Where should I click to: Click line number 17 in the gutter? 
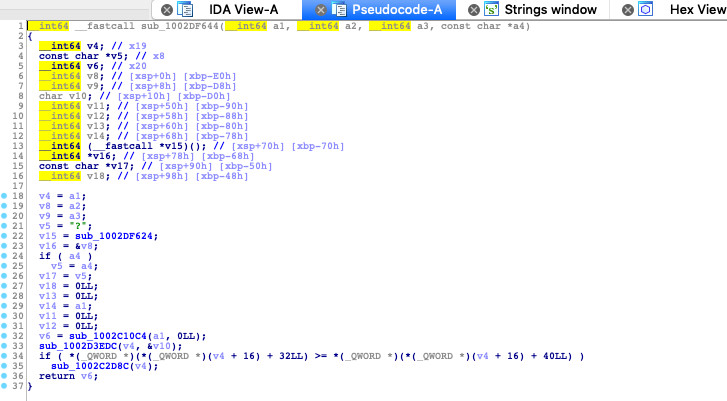(18, 186)
